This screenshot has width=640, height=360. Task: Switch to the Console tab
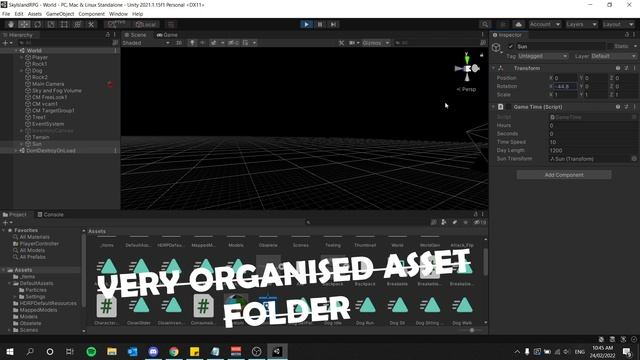[x=51, y=215]
